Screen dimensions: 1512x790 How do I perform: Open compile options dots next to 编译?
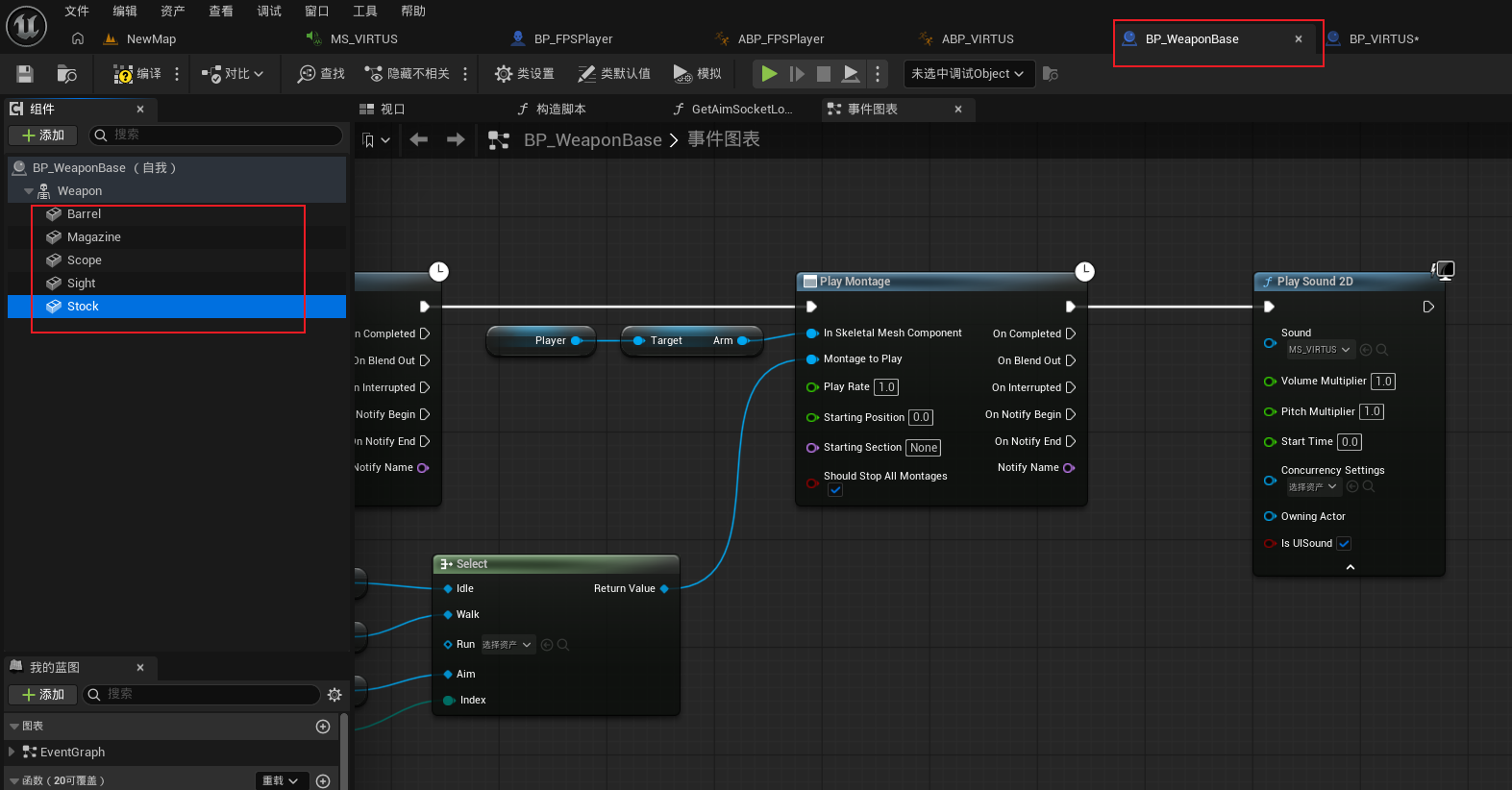177,74
